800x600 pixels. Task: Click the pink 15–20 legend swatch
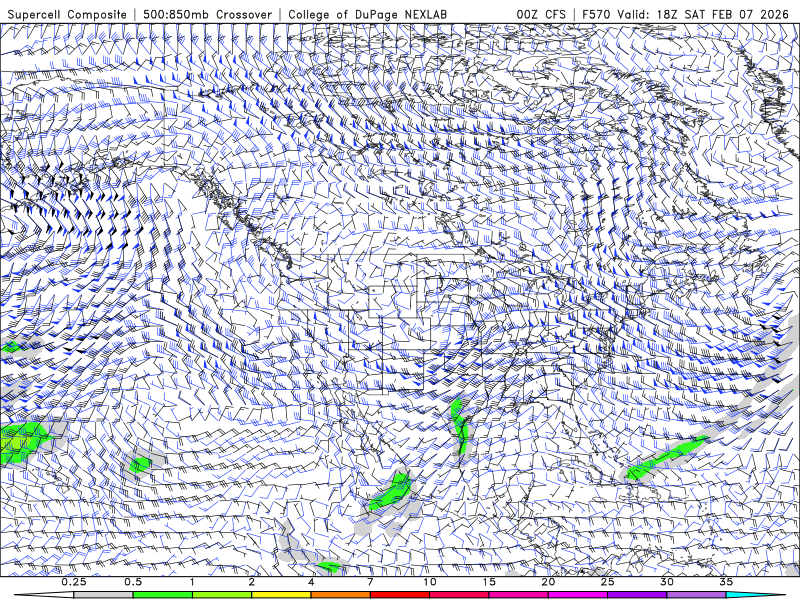[x=518, y=595]
